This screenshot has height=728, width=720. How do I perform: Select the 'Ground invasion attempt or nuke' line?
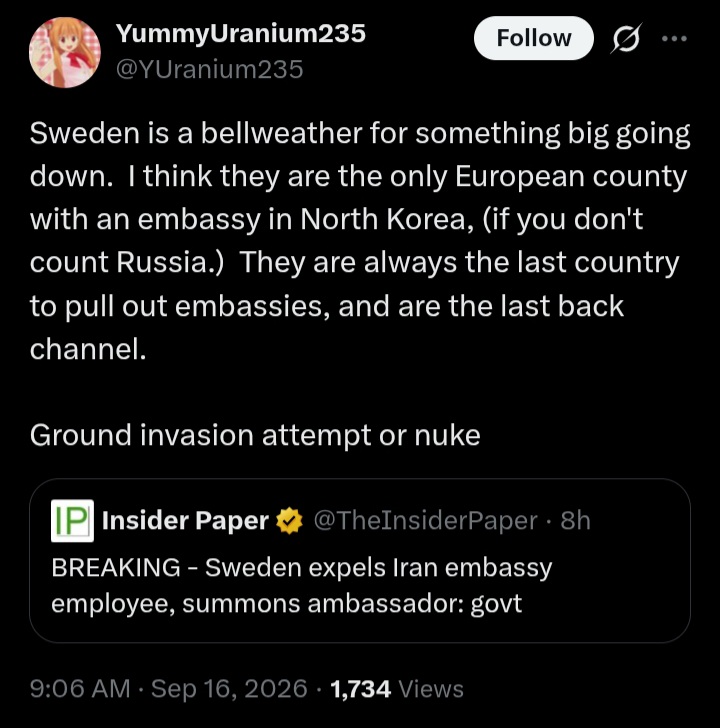pyautogui.click(x=255, y=436)
